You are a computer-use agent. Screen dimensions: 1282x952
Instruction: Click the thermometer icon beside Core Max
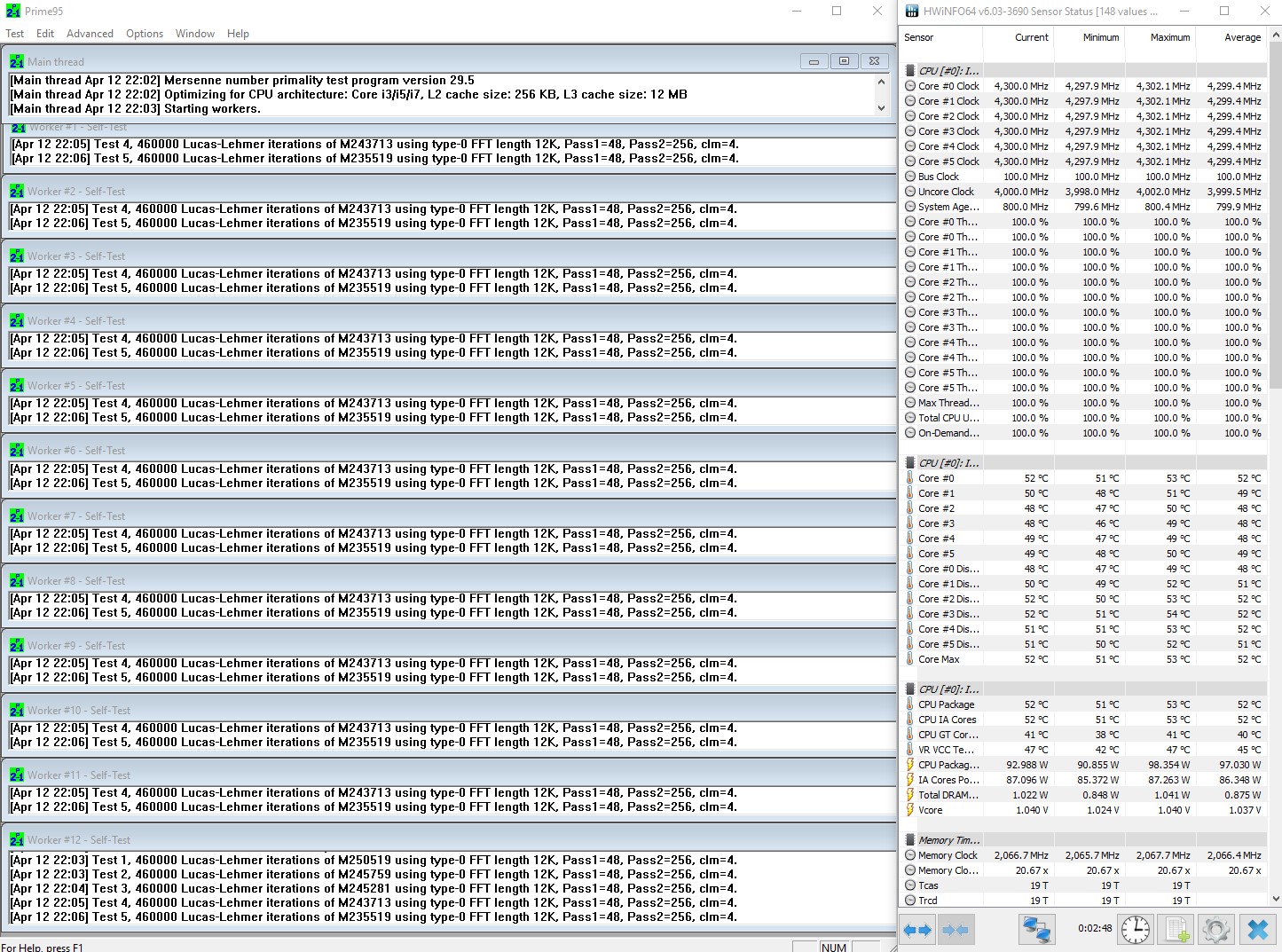click(x=910, y=659)
